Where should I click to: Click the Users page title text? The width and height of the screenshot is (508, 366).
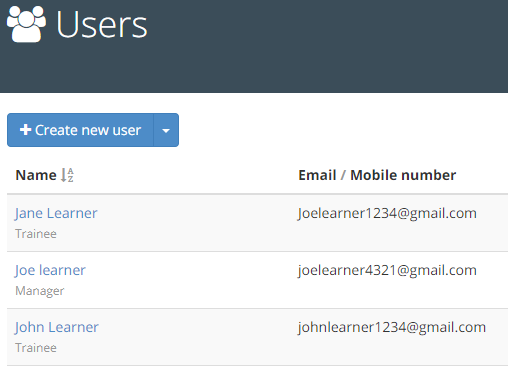102,25
